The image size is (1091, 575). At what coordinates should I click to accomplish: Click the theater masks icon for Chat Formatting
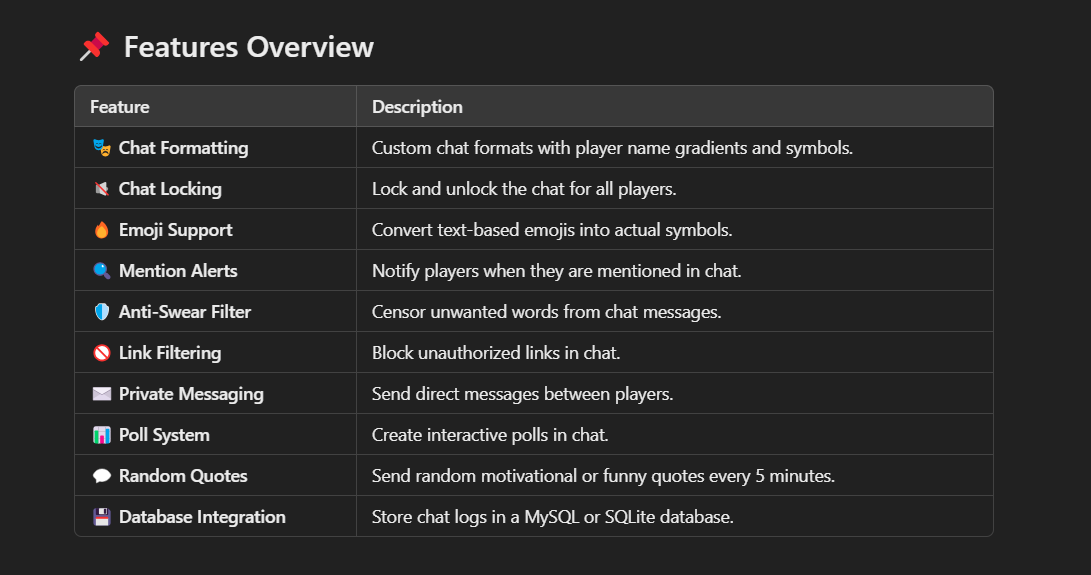102,148
